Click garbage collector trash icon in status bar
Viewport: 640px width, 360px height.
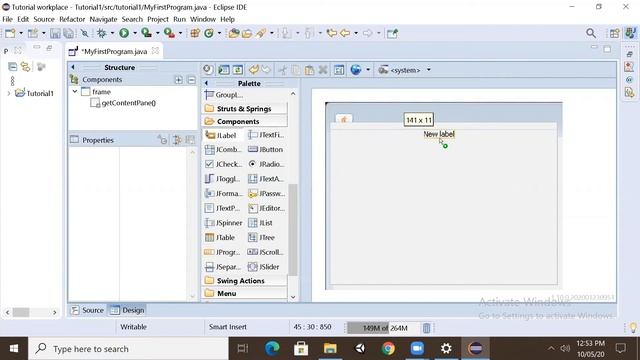coord(427,328)
